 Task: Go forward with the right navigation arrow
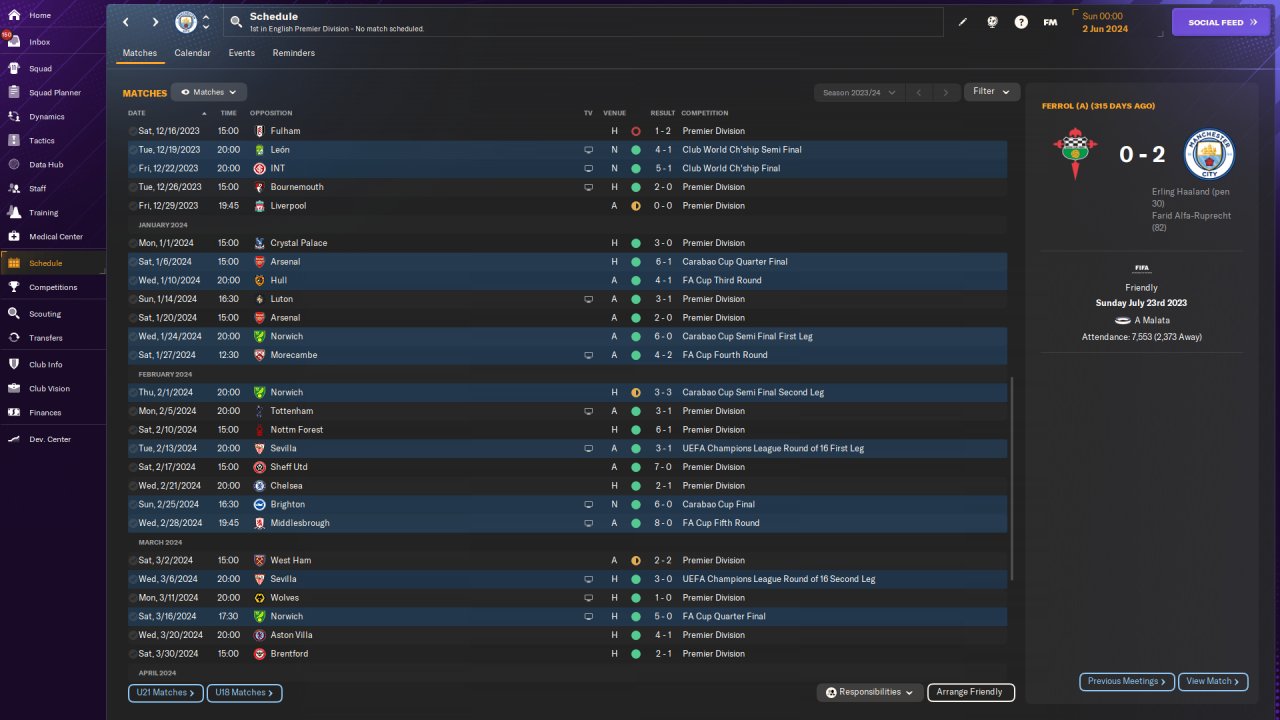coord(155,22)
